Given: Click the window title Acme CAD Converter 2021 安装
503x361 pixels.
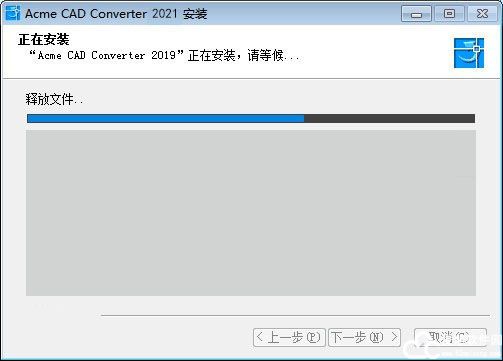Looking at the screenshot, I should click(x=116, y=14).
